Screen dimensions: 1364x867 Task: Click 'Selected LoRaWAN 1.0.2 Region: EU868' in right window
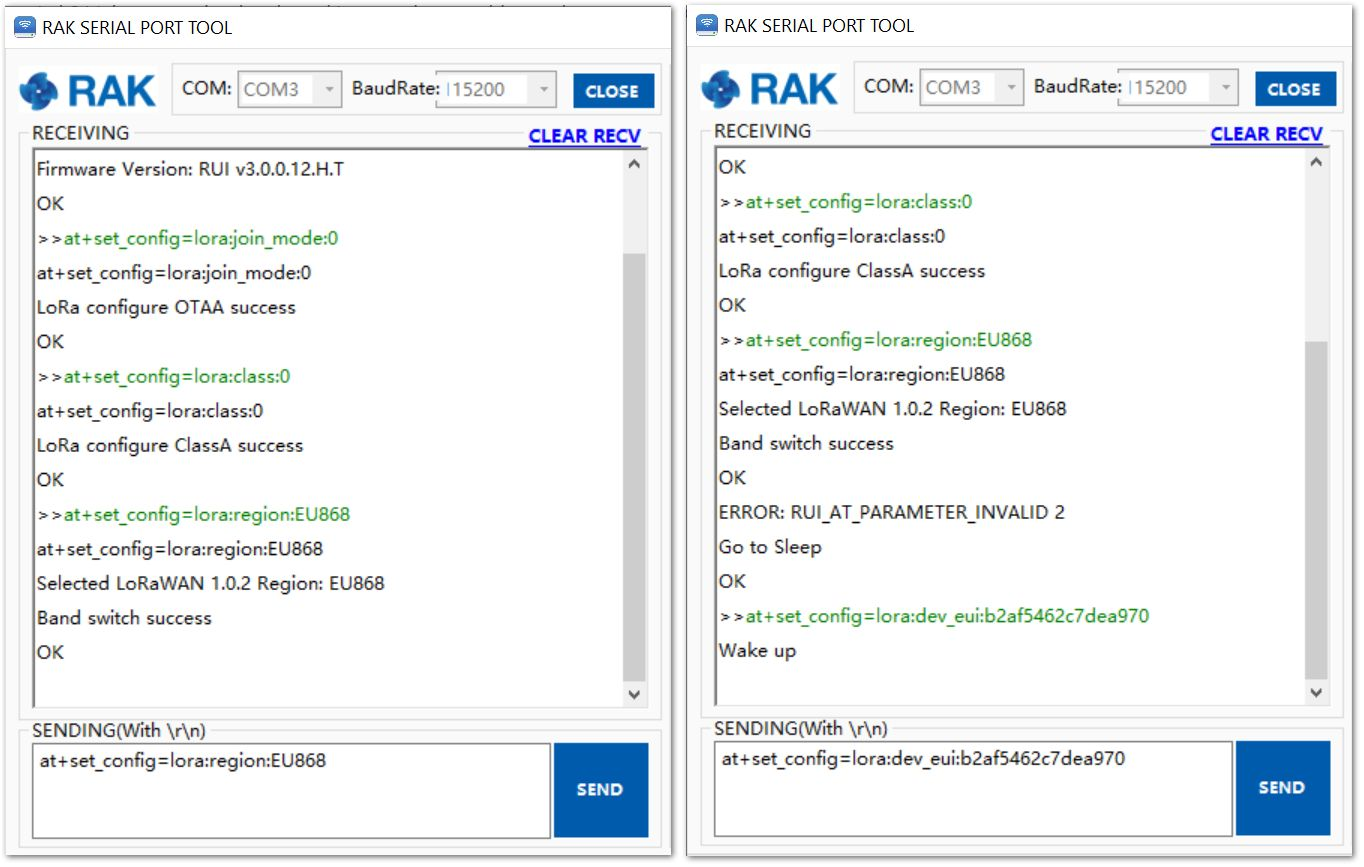tap(892, 409)
